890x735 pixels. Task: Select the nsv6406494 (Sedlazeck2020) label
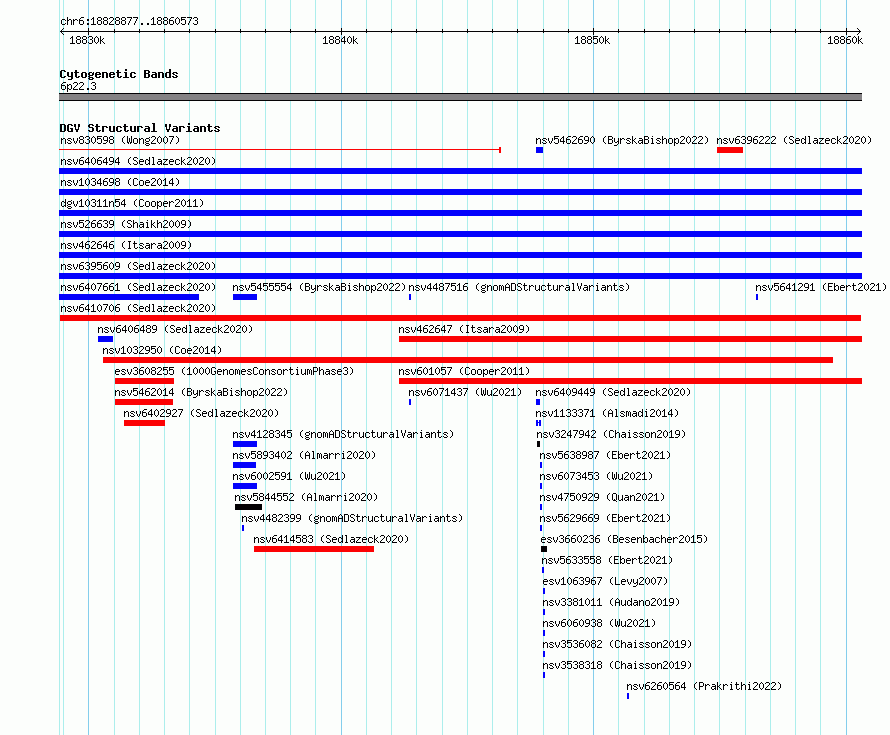[138, 161]
